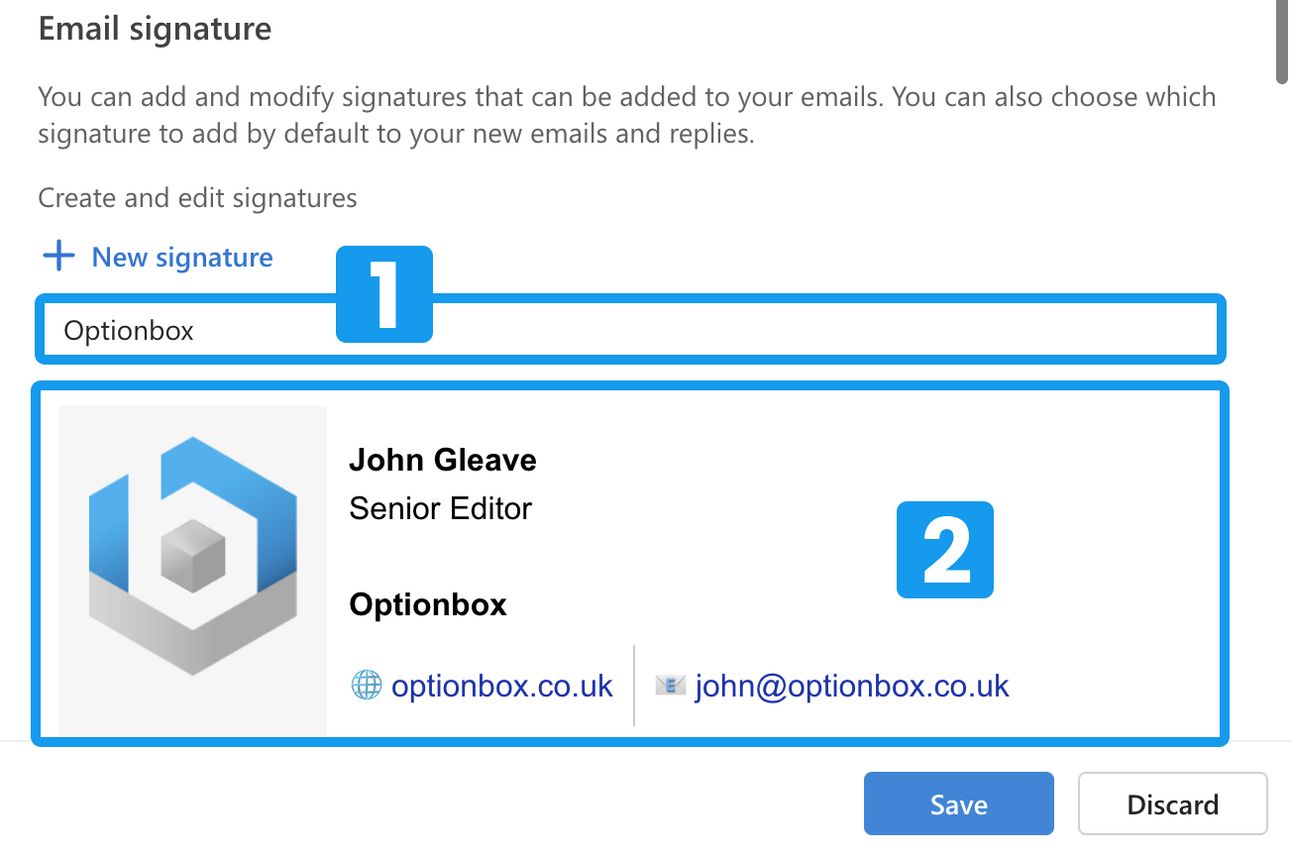
Task: Click the Email signature heading
Action: click(x=155, y=28)
